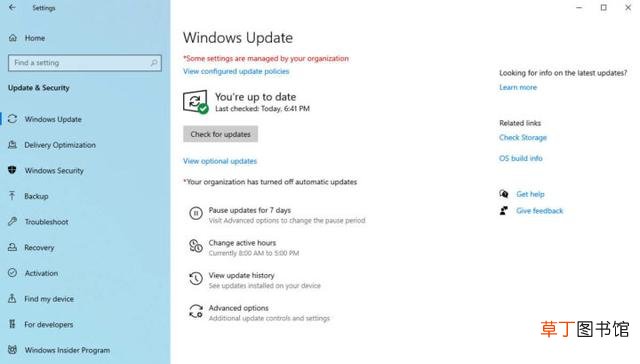Screen dimensions: 640x364
Task: Click the history icon for update history
Action: [x=196, y=278]
